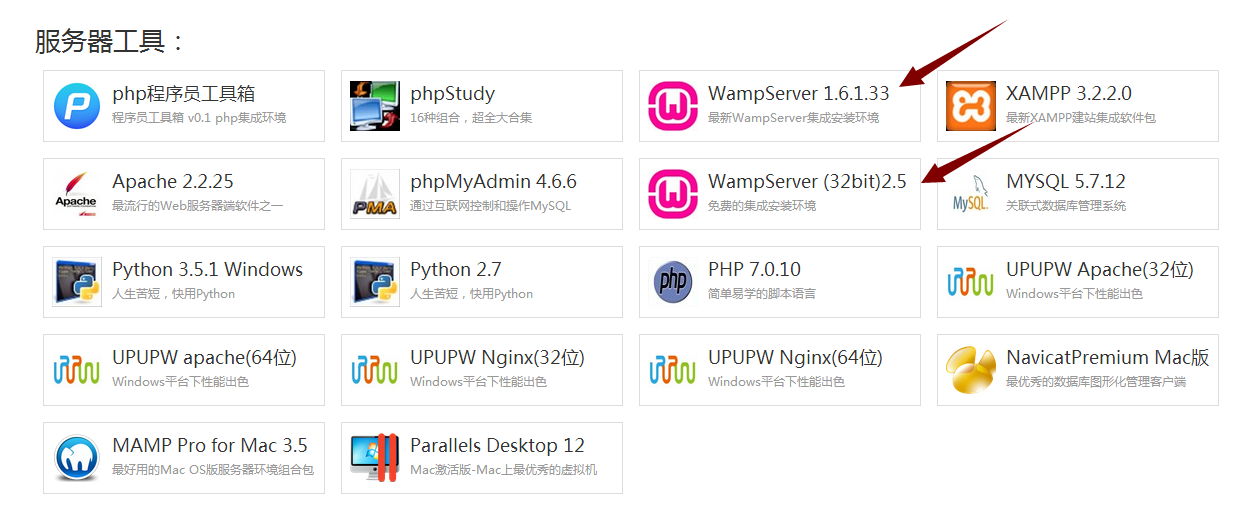Click the pink WampServer 1.6.1.33 icon
Viewport: 1249px width, 514px height.
point(673,105)
